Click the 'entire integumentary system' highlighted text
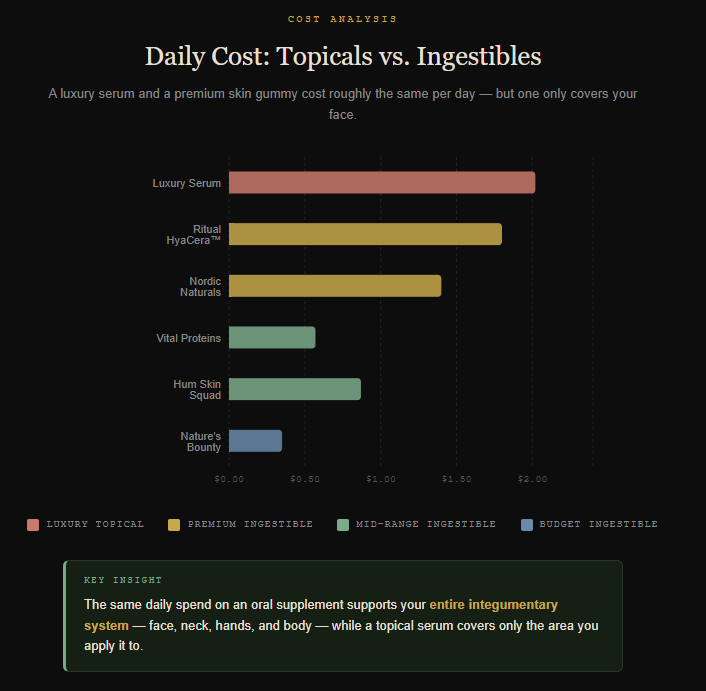The height and width of the screenshot is (691, 706). click(x=493, y=605)
